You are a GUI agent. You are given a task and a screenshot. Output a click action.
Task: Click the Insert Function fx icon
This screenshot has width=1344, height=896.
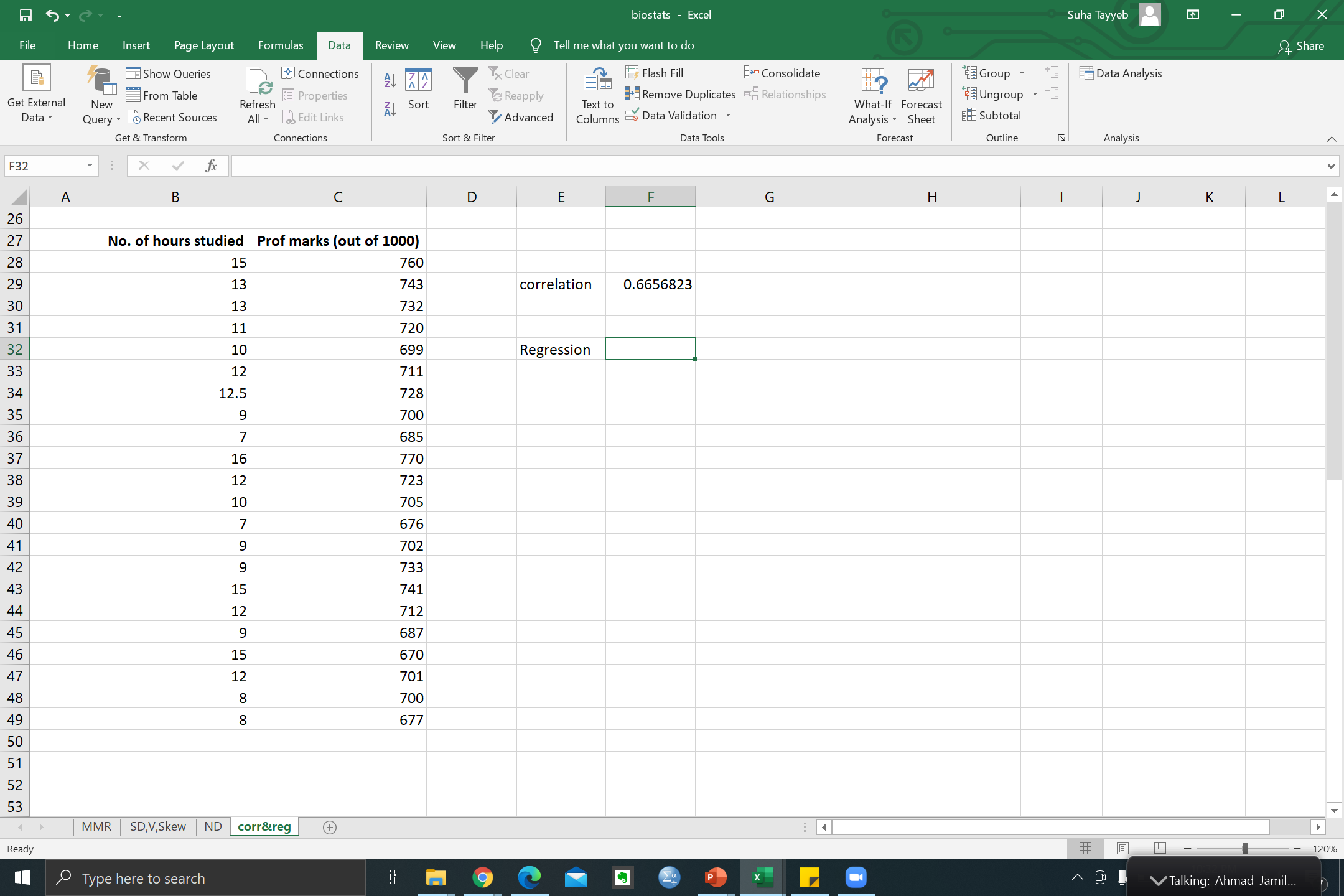coord(211,166)
